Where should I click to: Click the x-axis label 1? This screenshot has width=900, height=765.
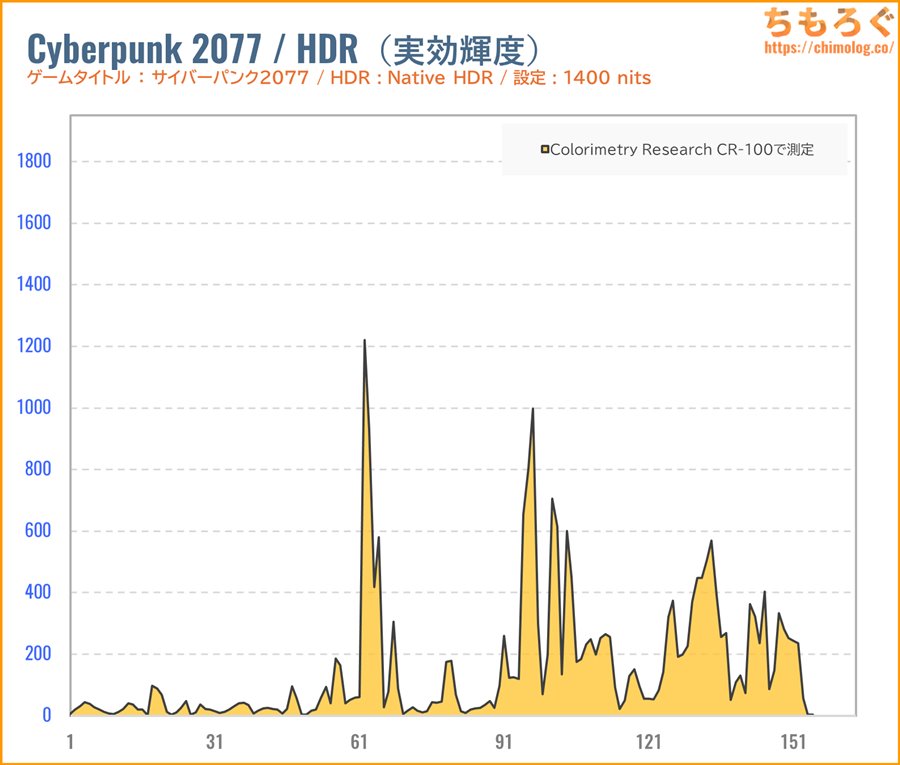[x=70, y=741]
